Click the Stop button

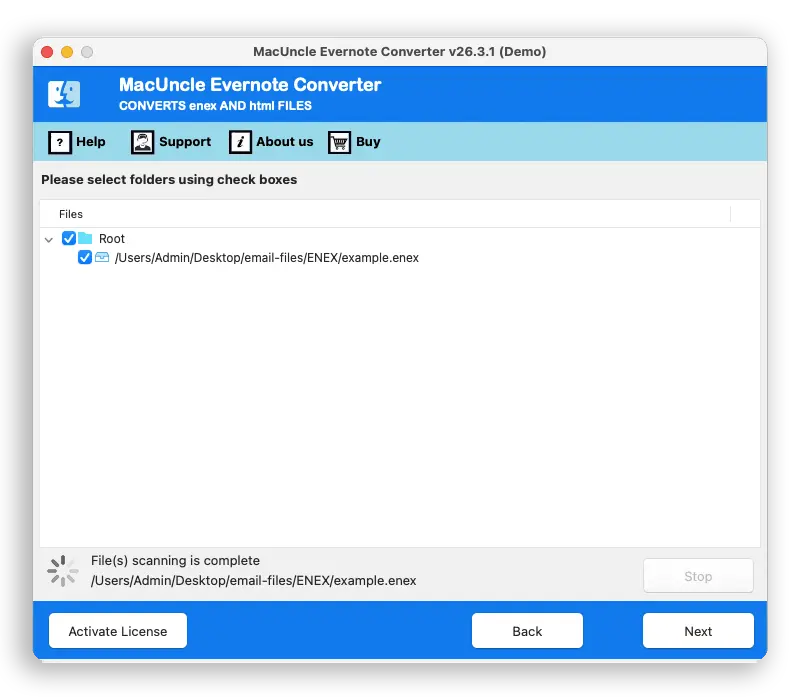[x=698, y=576]
